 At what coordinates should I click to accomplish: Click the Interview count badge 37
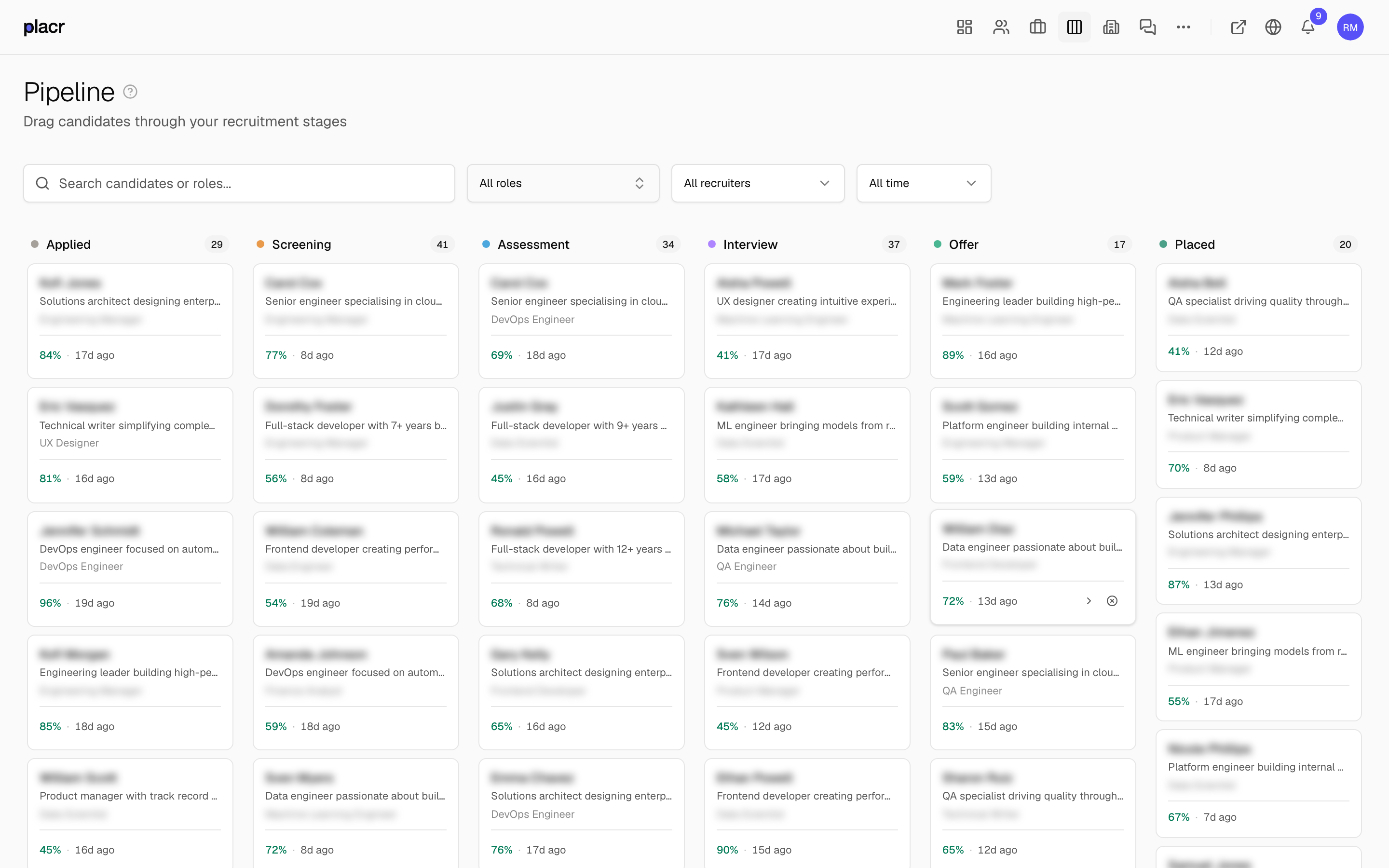coord(894,244)
